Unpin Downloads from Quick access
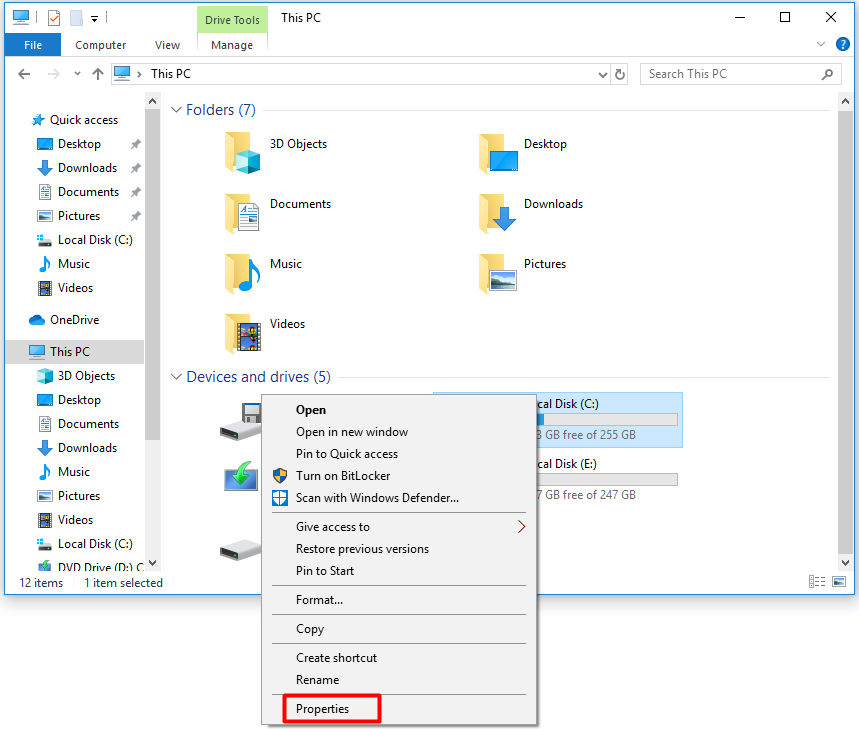The height and width of the screenshot is (729, 859). (x=135, y=168)
